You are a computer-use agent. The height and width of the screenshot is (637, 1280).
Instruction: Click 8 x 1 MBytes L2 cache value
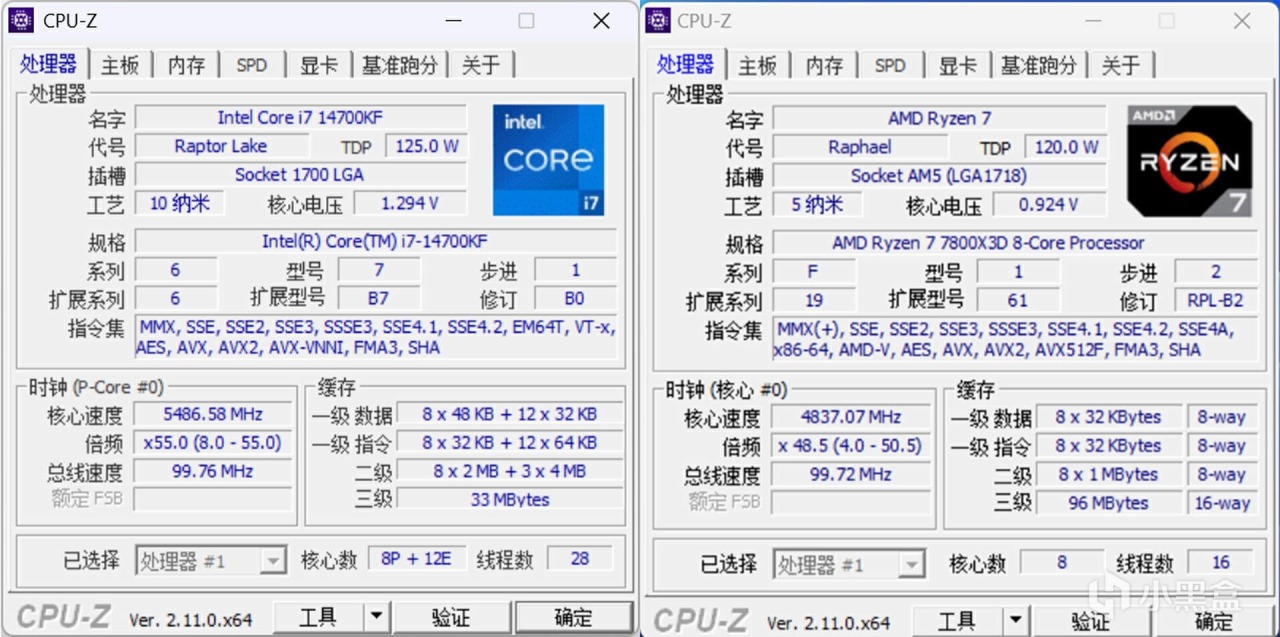click(1108, 474)
